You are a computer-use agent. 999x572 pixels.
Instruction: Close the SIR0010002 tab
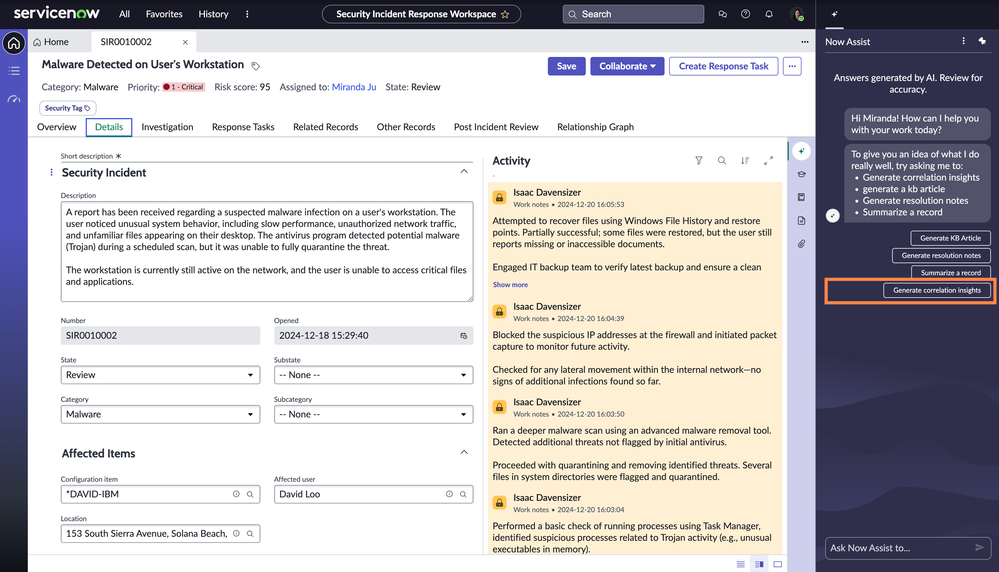[185, 42]
